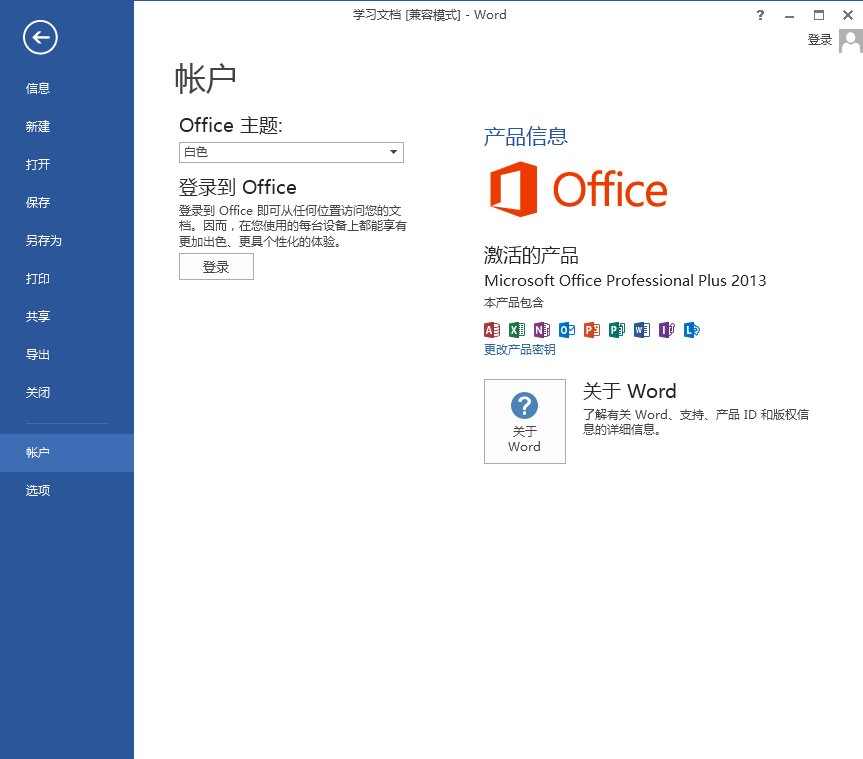Viewport: 863px width, 759px height.
Task: Click the Excel product icon
Action: [516, 330]
